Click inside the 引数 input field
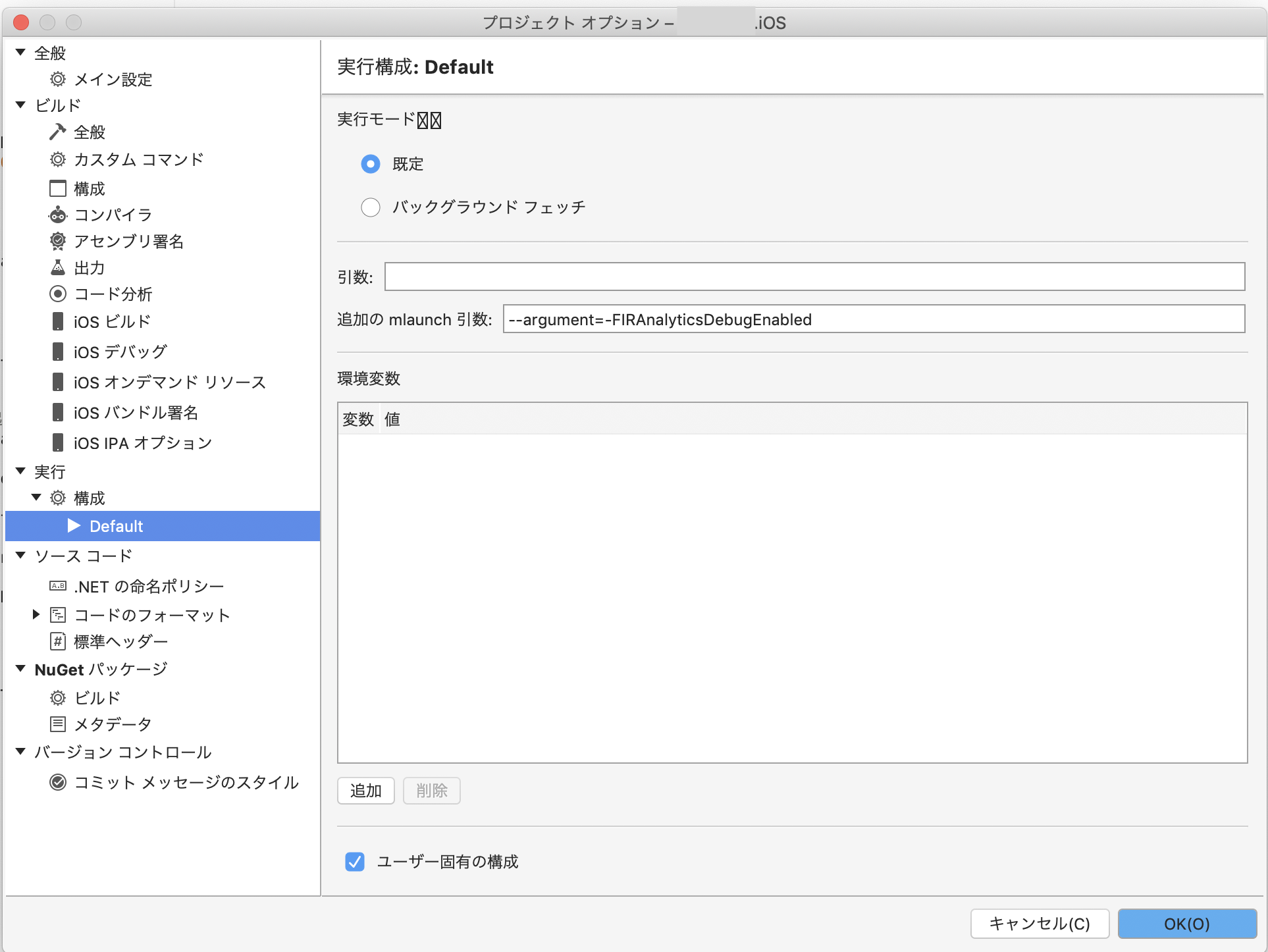The image size is (1268, 952). coord(814,277)
